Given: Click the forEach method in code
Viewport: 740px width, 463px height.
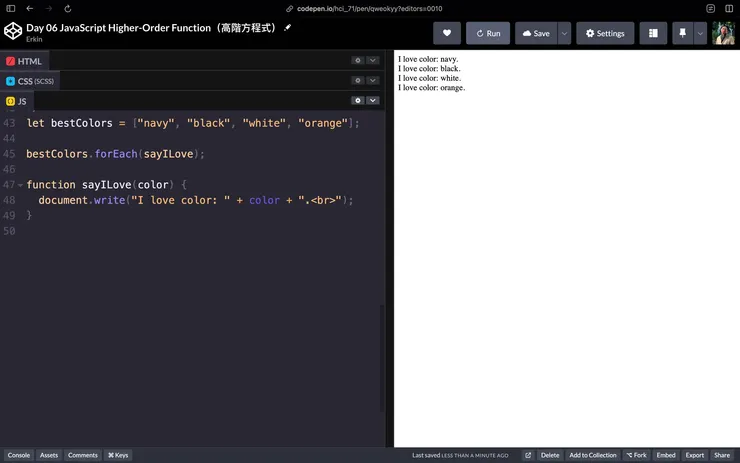Looking at the screenshot, I should pos(116,154).
